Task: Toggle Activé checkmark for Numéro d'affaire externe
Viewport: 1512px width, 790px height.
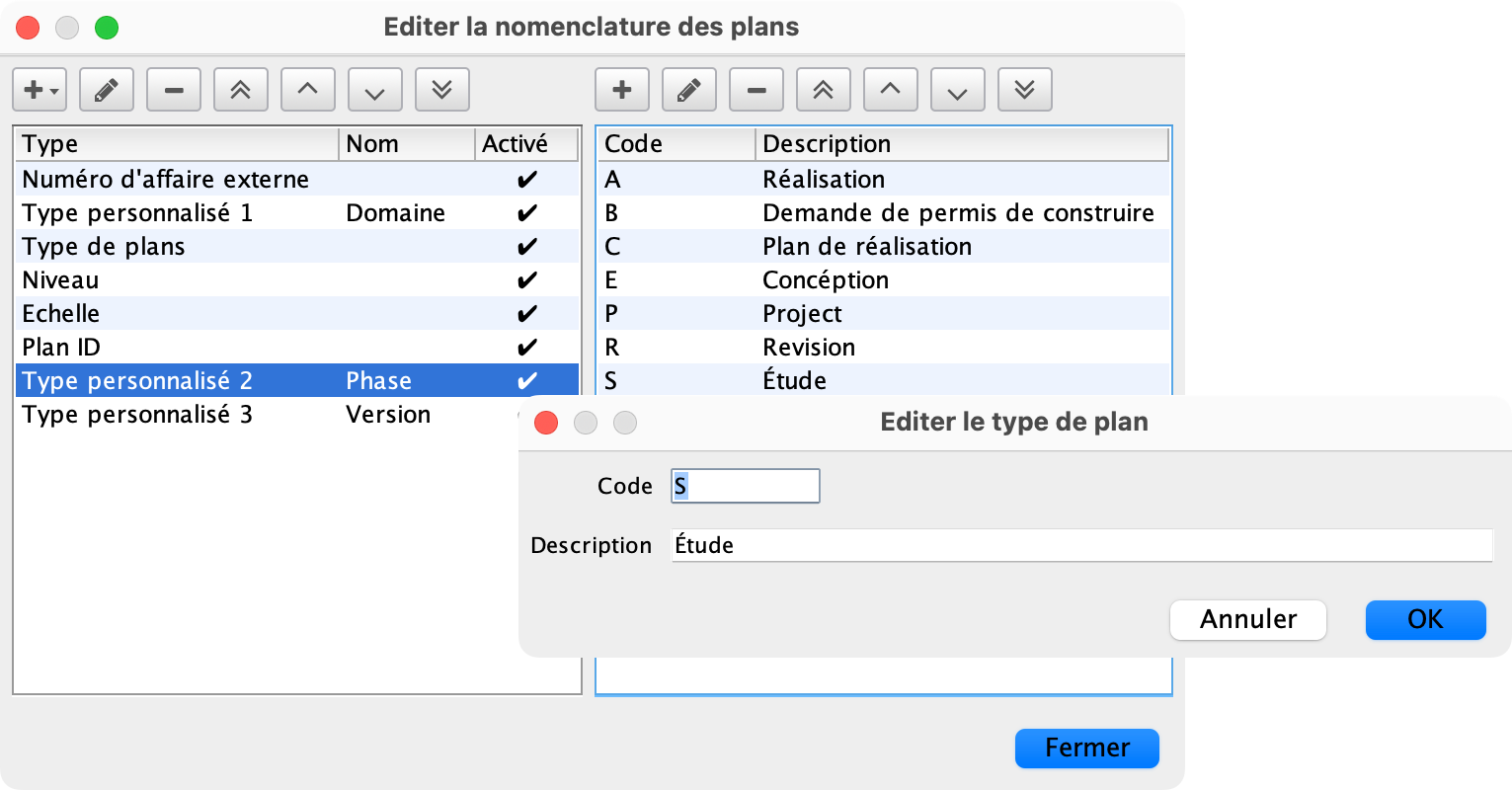Action: (x=527, y=180)
